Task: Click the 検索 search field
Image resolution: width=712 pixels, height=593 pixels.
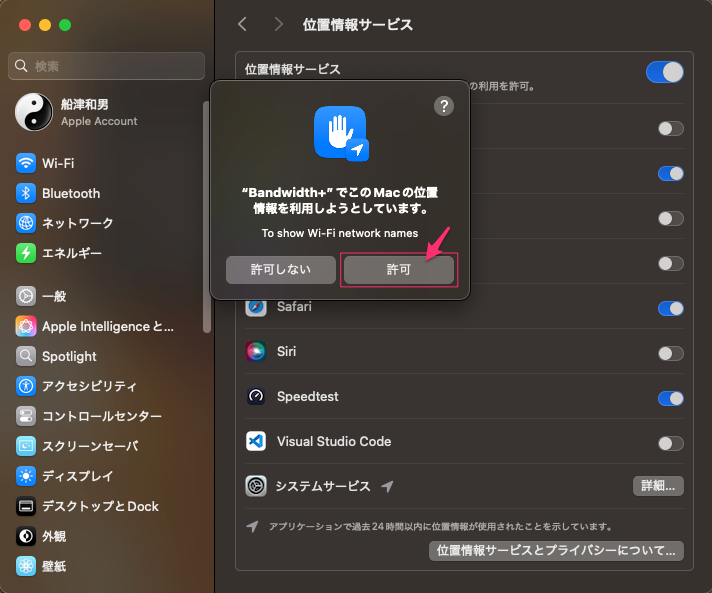Action: pyautogui.click(x=107, y=66)
